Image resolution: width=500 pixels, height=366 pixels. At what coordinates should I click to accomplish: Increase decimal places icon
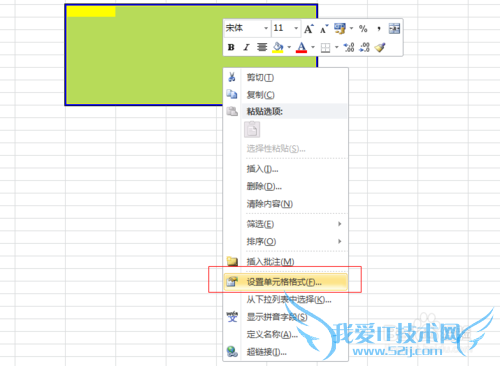click(x=349, y=47)
